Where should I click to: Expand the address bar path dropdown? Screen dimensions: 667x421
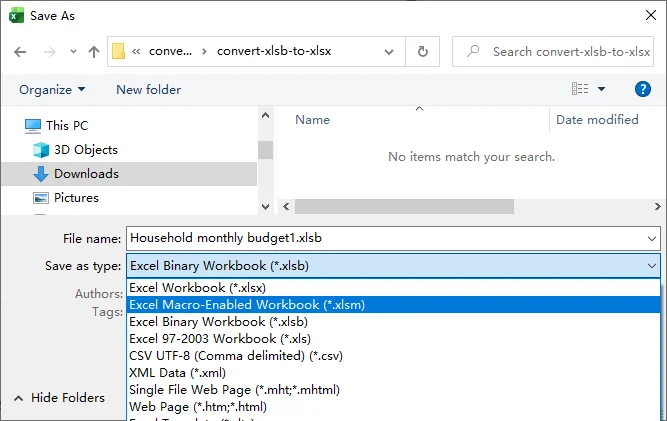(389, 52)
